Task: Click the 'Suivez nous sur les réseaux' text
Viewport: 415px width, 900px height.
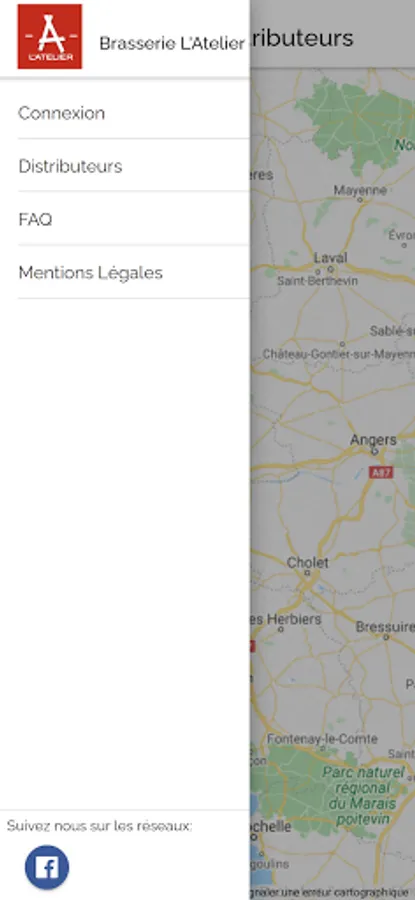Action: (x=99, y=826)
